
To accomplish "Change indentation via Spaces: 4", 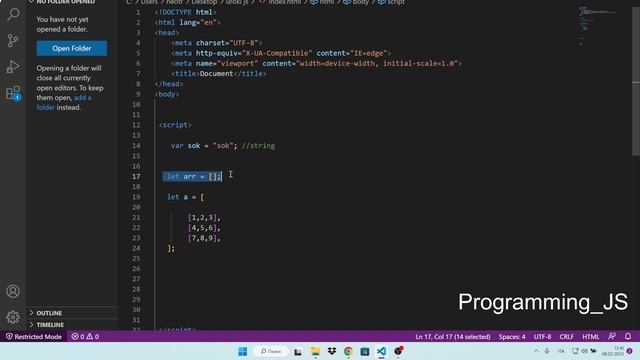I will click(x=512, y=337).
